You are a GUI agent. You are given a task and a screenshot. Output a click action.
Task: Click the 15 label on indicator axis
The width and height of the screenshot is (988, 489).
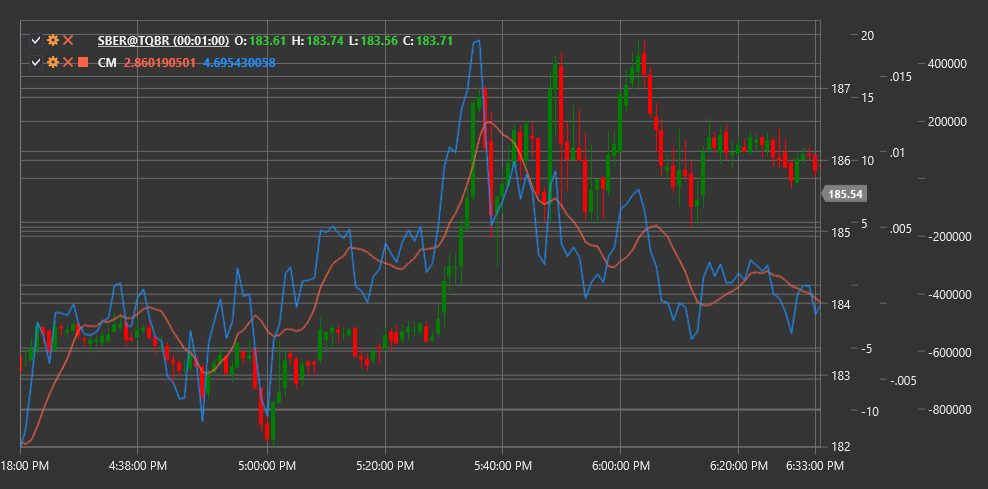pos(867,97)
